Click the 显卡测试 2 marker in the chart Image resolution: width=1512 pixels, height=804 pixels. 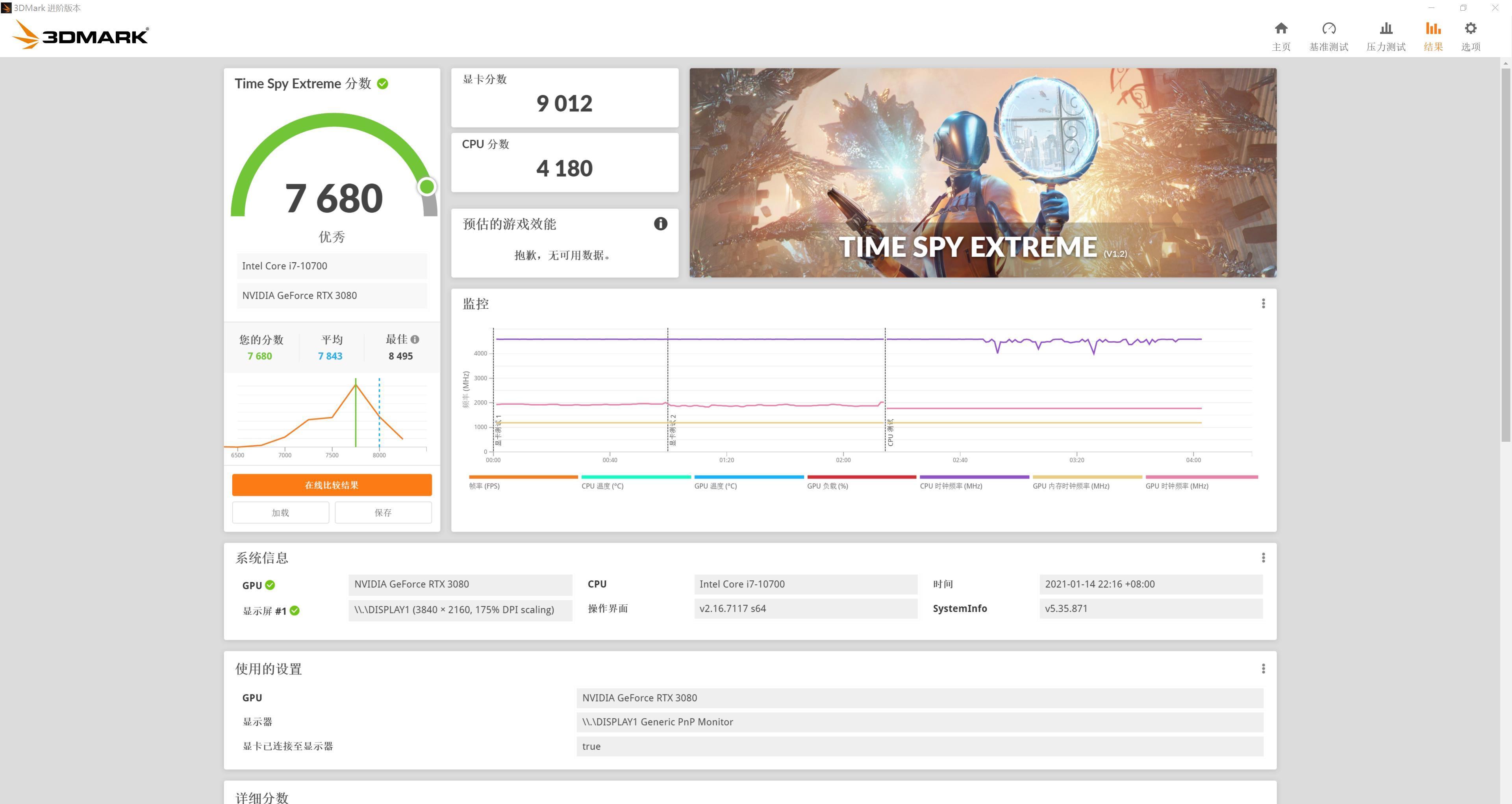click(x=673, y=430)
